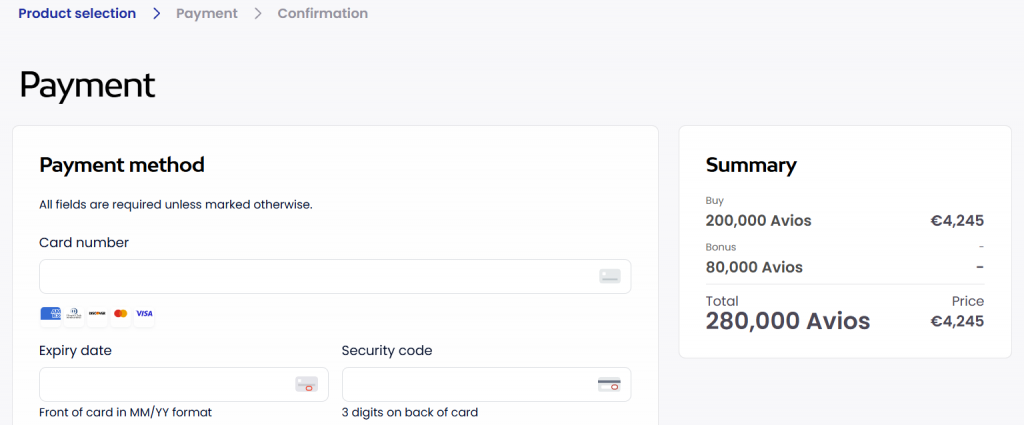Click the 200,000 Avios buy amount
Image resolution: width=1024 pixels, height=425 pixels.
[758, 220]
